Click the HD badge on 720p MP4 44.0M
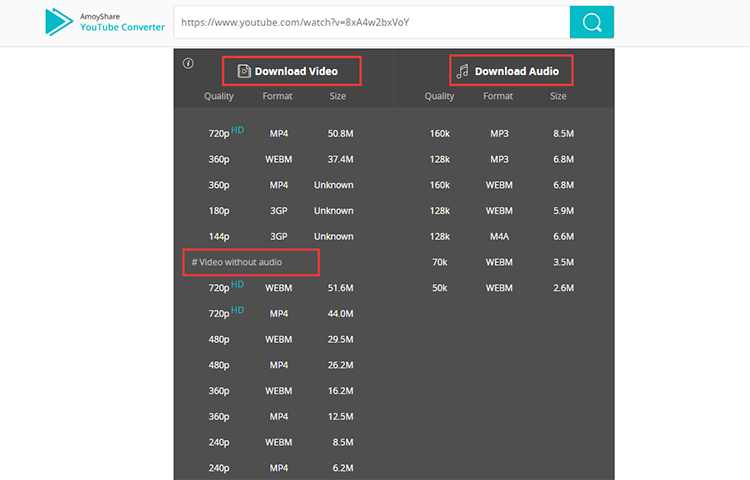The height and width of the screenshot is (480, 750). pos(238,310)
